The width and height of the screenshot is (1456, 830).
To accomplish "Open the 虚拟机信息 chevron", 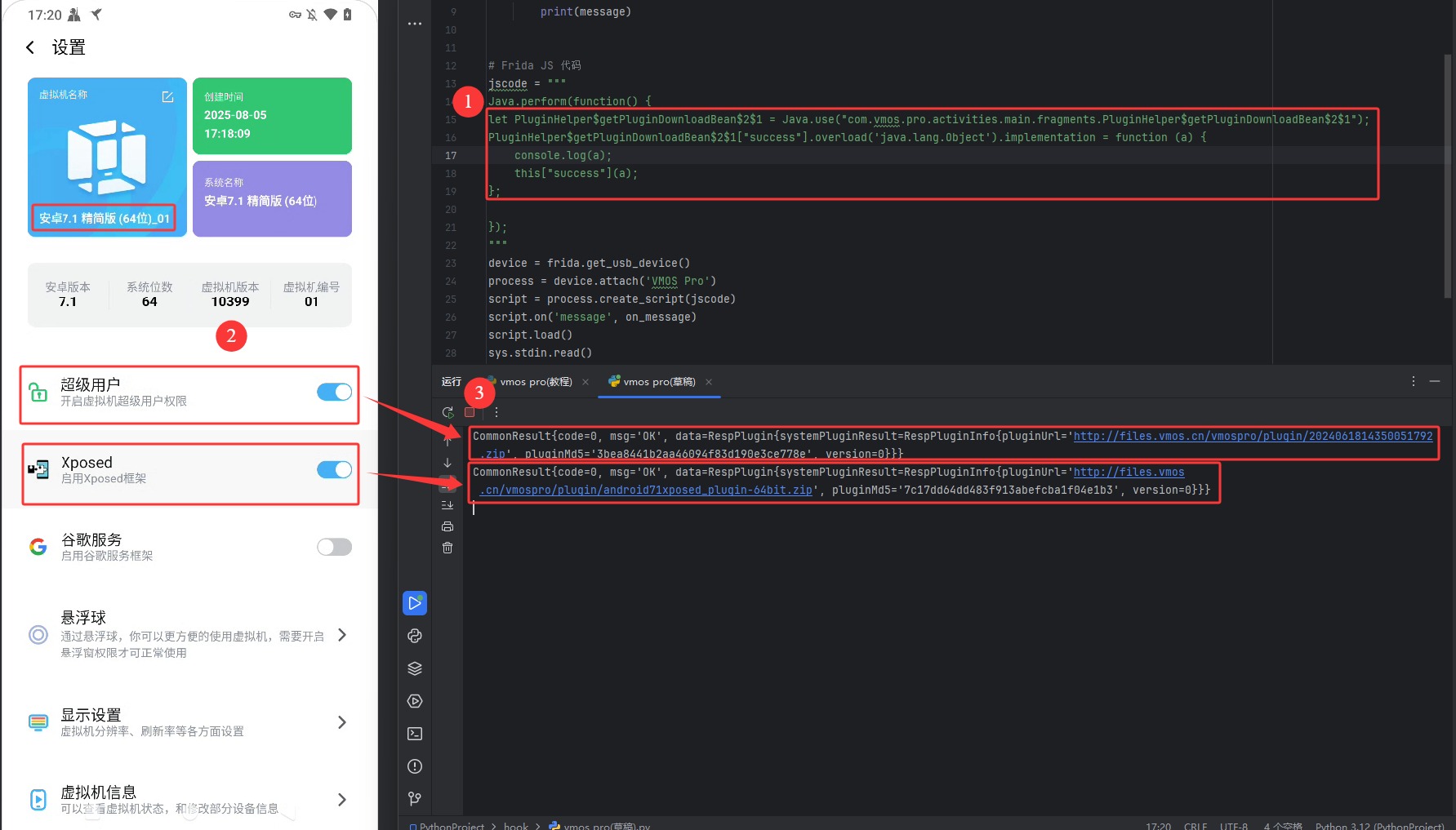I will tap(342, 800).
